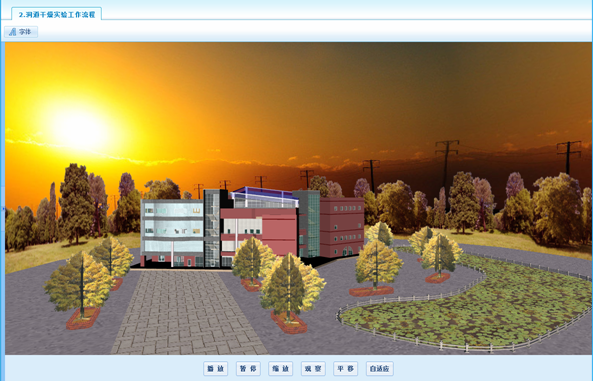
Task: Switch to the 2.洞道干燥实验工作流程 tab
Action: click(x=56, y=14)
